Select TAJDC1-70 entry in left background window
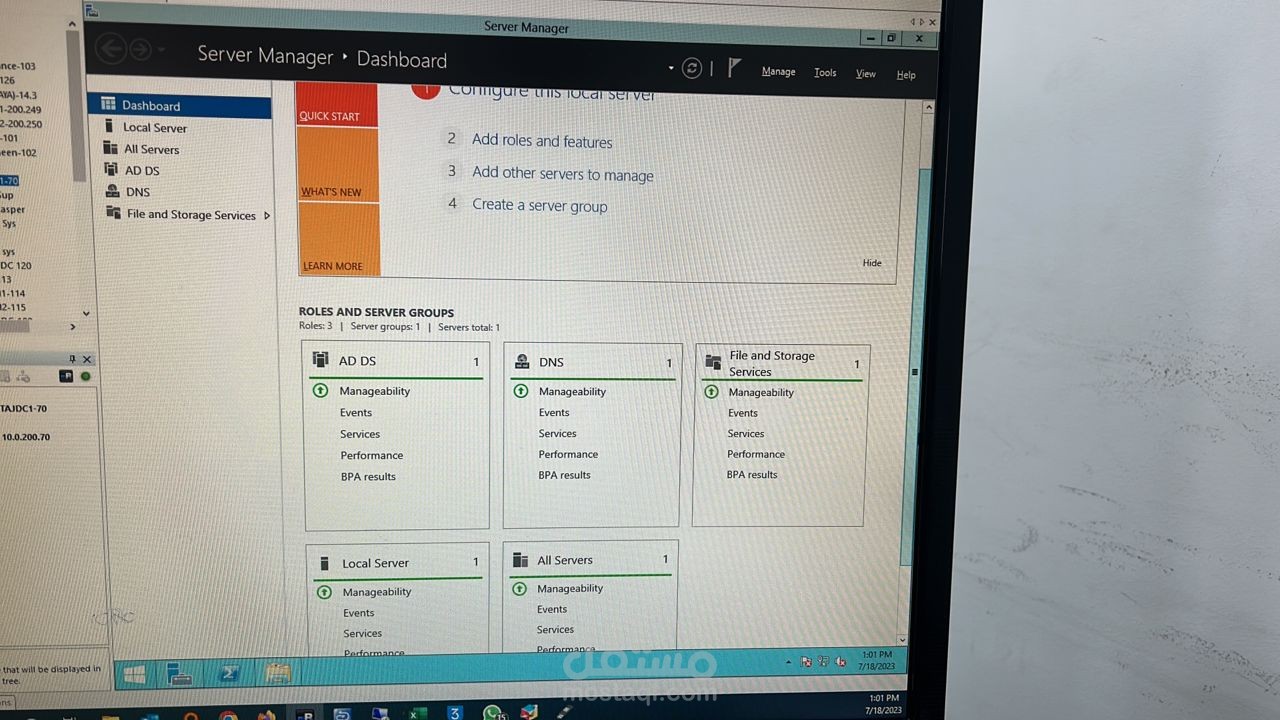This screenshot has width=1280, height=720. coord(24,408)
